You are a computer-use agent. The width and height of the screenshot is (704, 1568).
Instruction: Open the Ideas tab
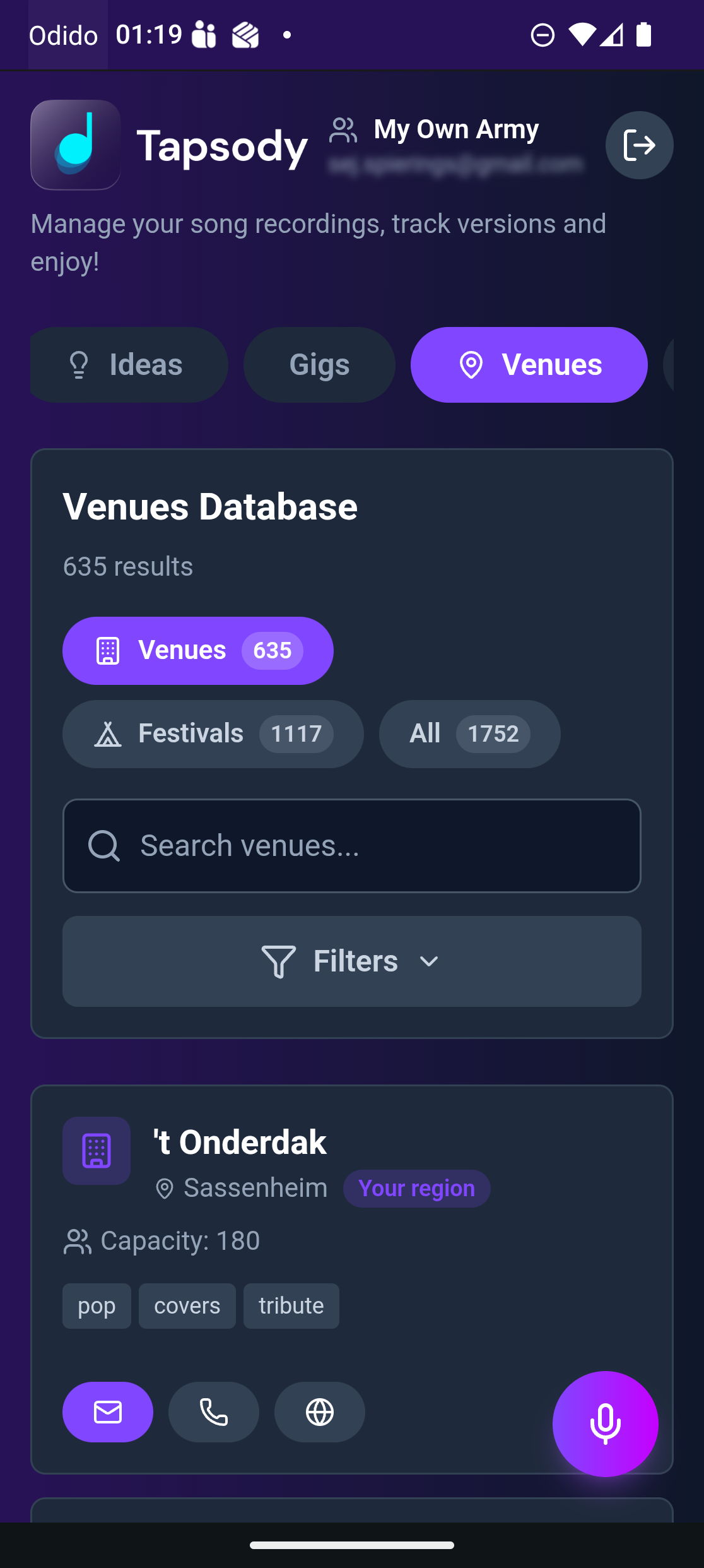[129, 365]
